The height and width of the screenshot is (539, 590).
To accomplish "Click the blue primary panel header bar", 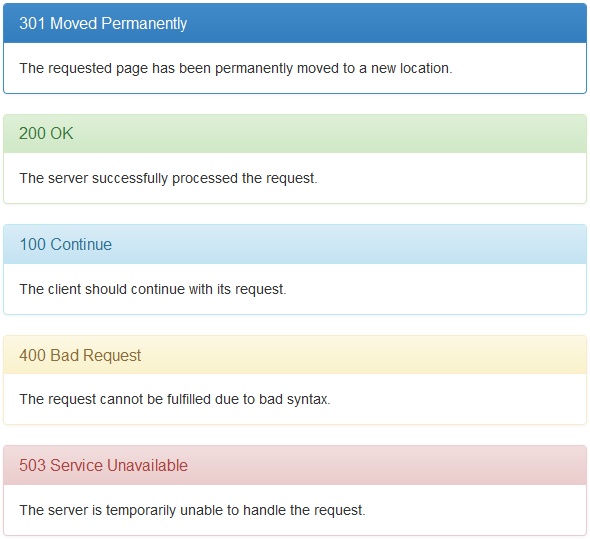I will (295, 23).
